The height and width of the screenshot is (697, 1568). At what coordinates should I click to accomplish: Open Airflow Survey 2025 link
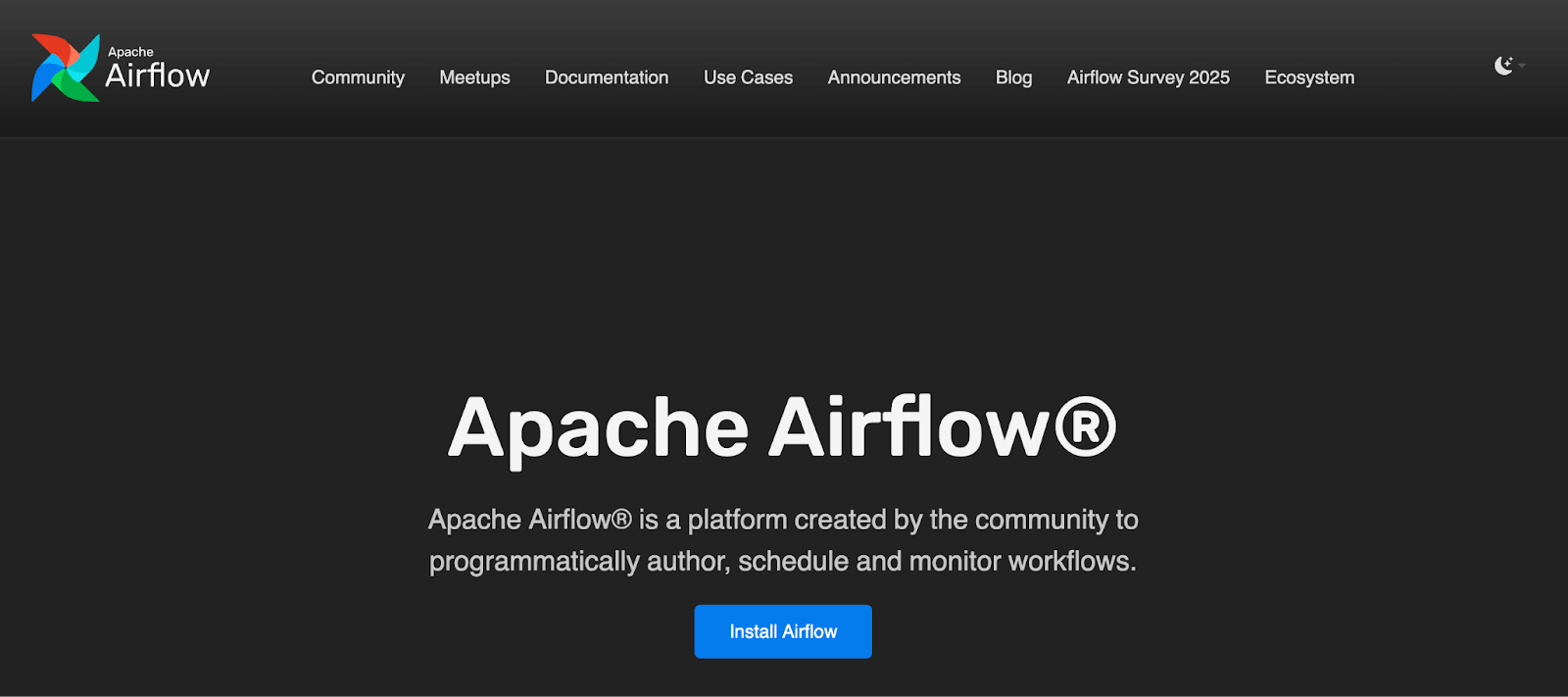(1148, 77)
